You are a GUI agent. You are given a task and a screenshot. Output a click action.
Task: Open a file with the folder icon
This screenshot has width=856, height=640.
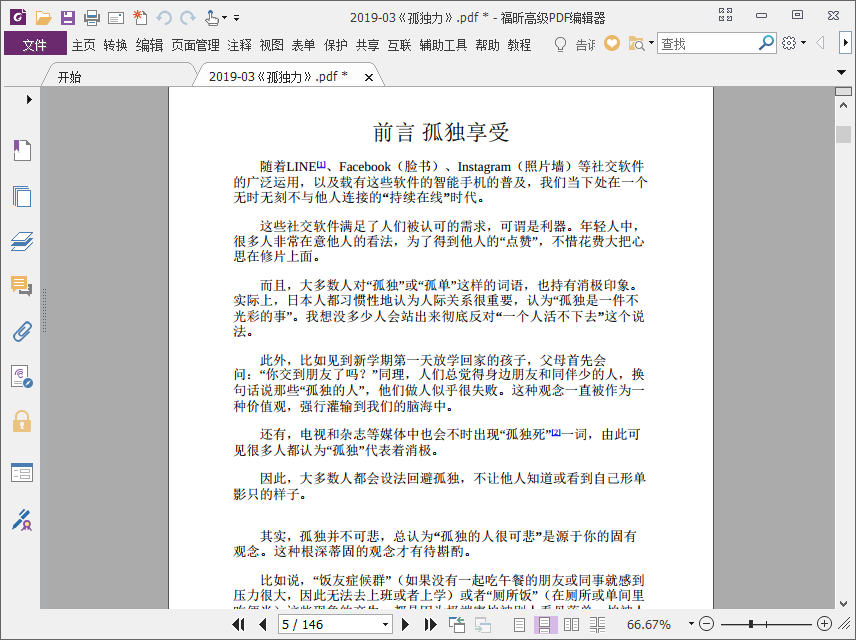pos(43,18)
